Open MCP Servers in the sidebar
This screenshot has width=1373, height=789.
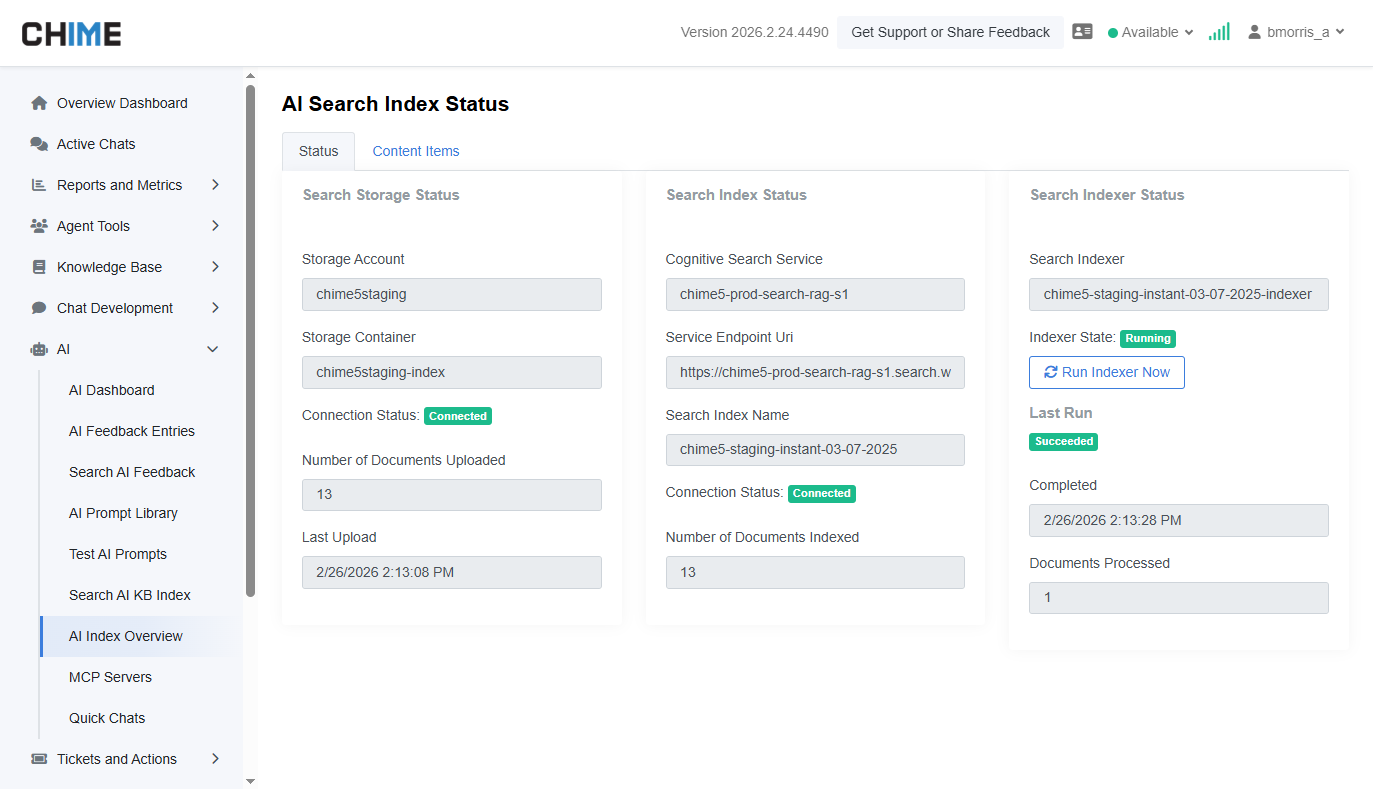click(110, 677)
